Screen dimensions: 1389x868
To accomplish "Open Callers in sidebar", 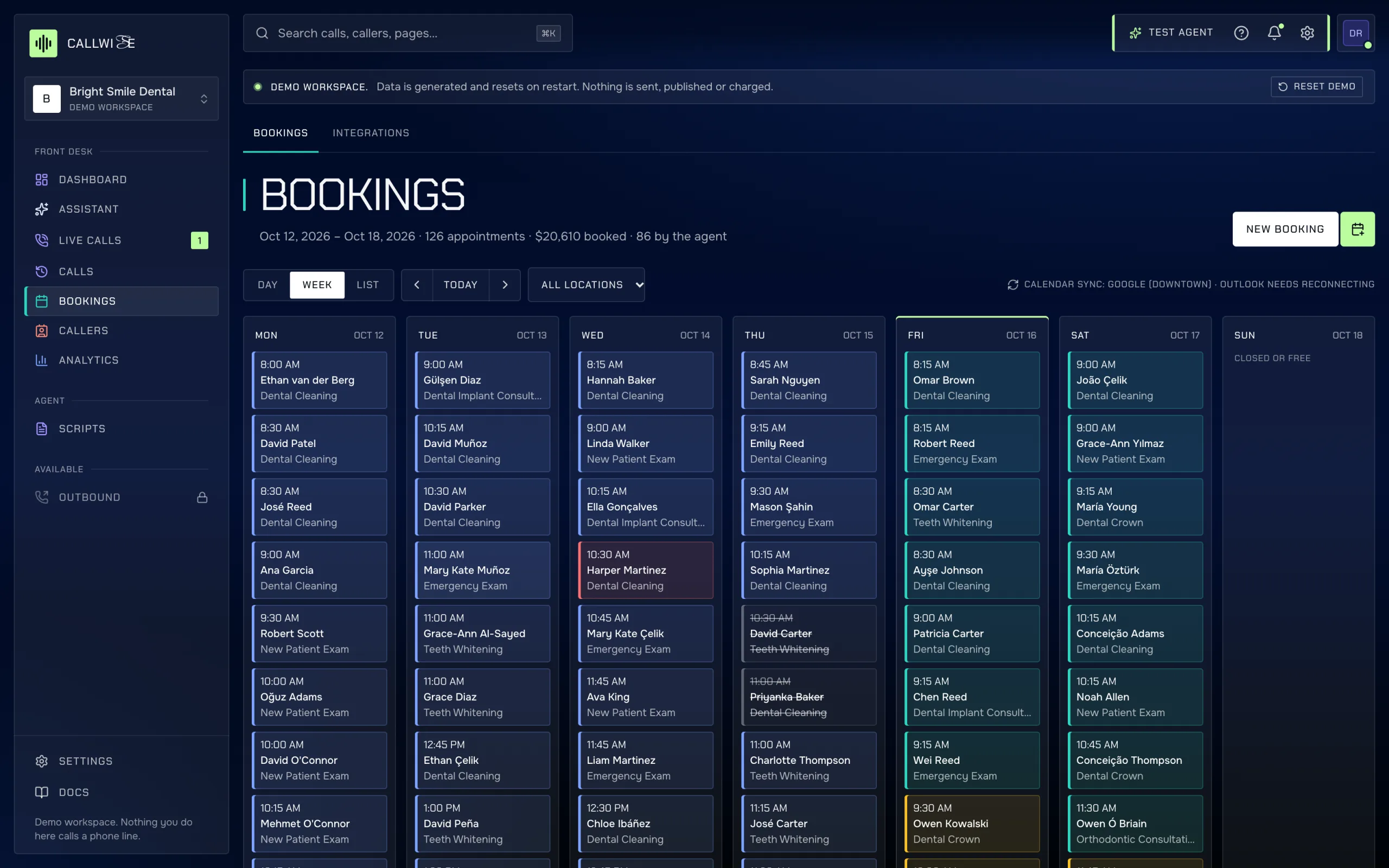I will click(122, 331).
